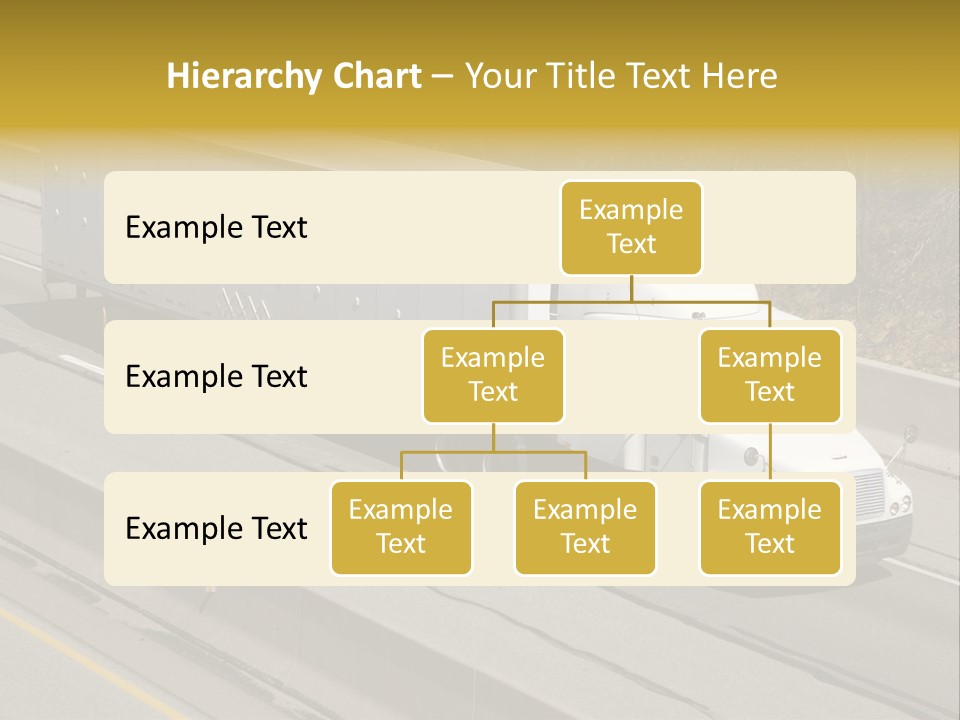This screenshot has height=720, width=960.
Task: Click the second row's Example Text label
Action: click(x=216, y=377)
